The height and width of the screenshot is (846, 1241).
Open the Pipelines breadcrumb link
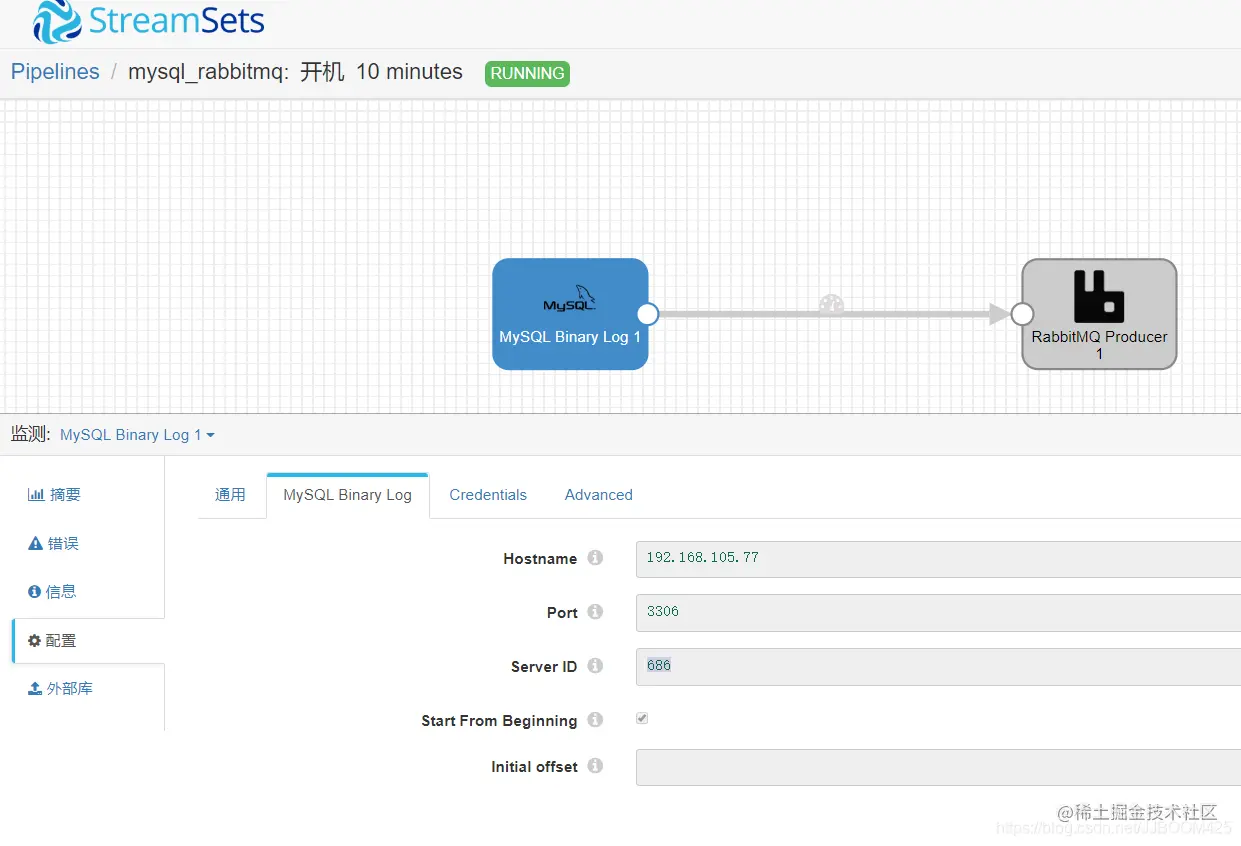pyautogui.click(x=55, y=72)
